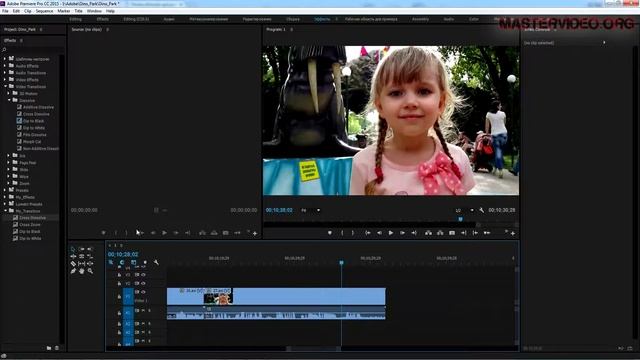The image size is (640, 360).
Task: Click Mark In button in Program monitor
Action: coord(342,233)
